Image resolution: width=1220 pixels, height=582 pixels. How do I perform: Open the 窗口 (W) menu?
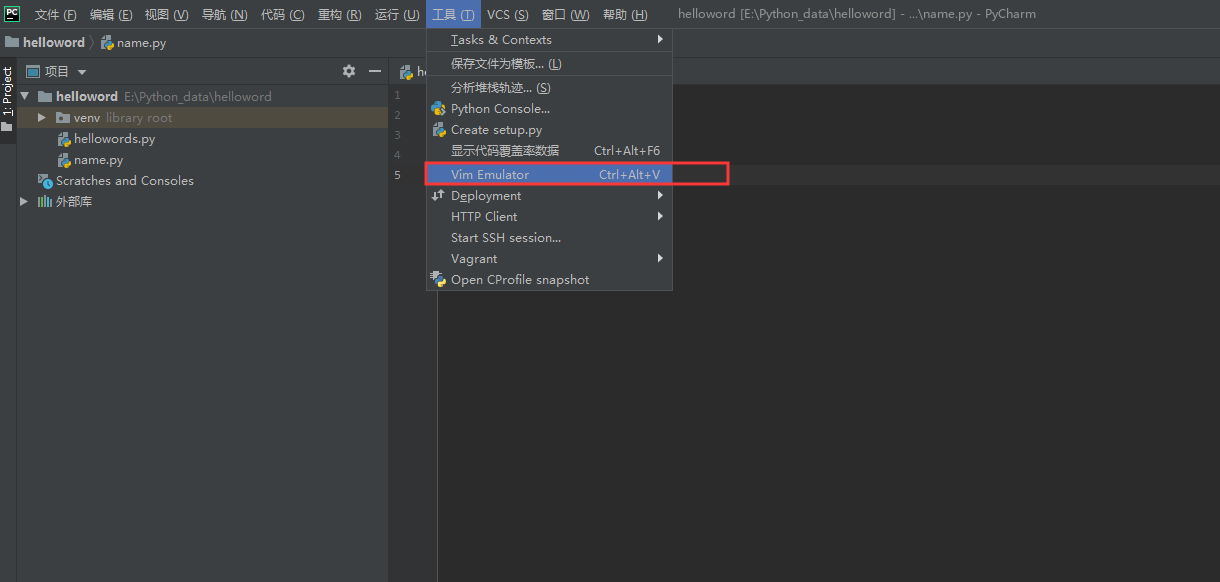[566, 15]
